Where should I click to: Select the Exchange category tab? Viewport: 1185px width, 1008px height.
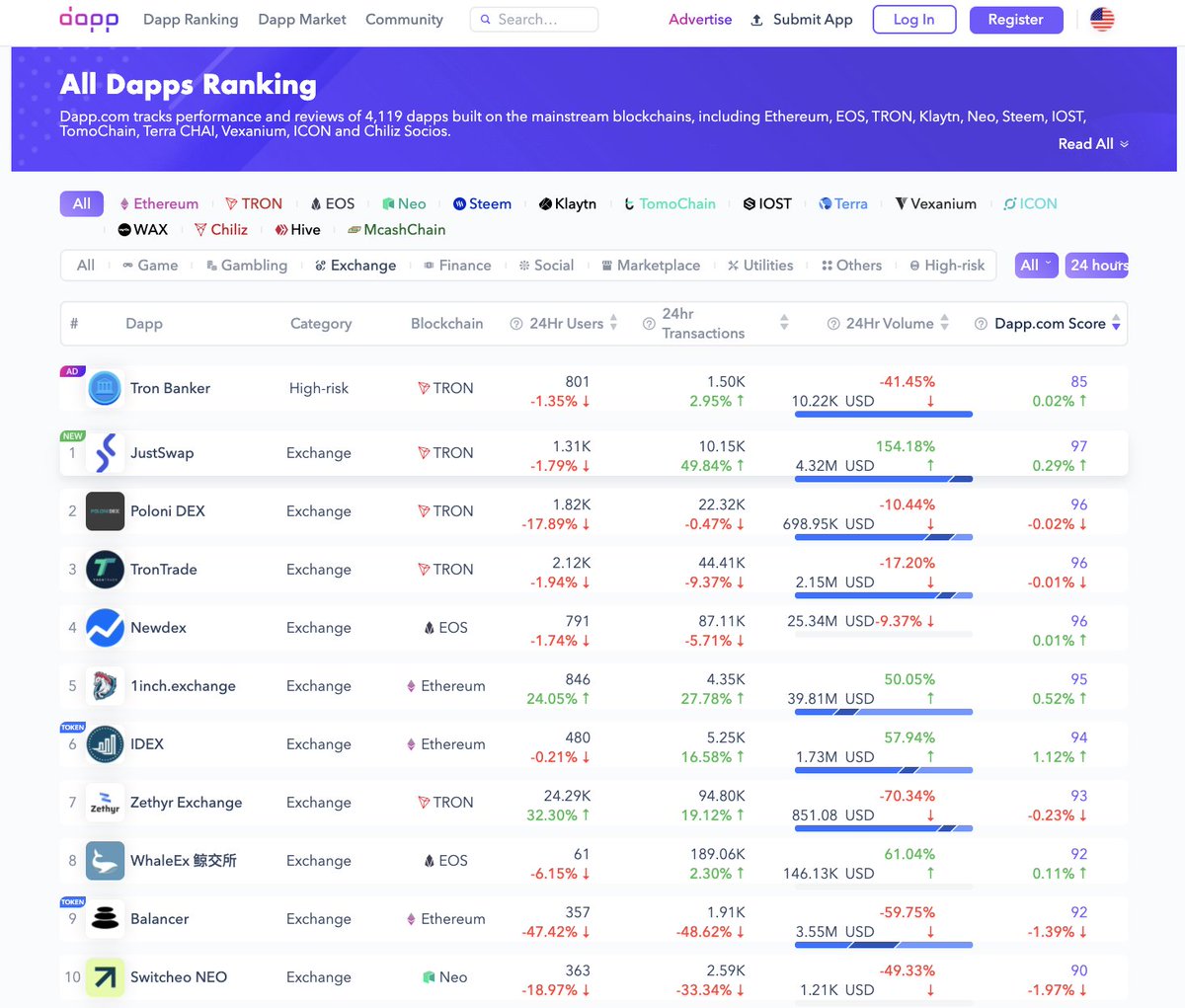355,265
